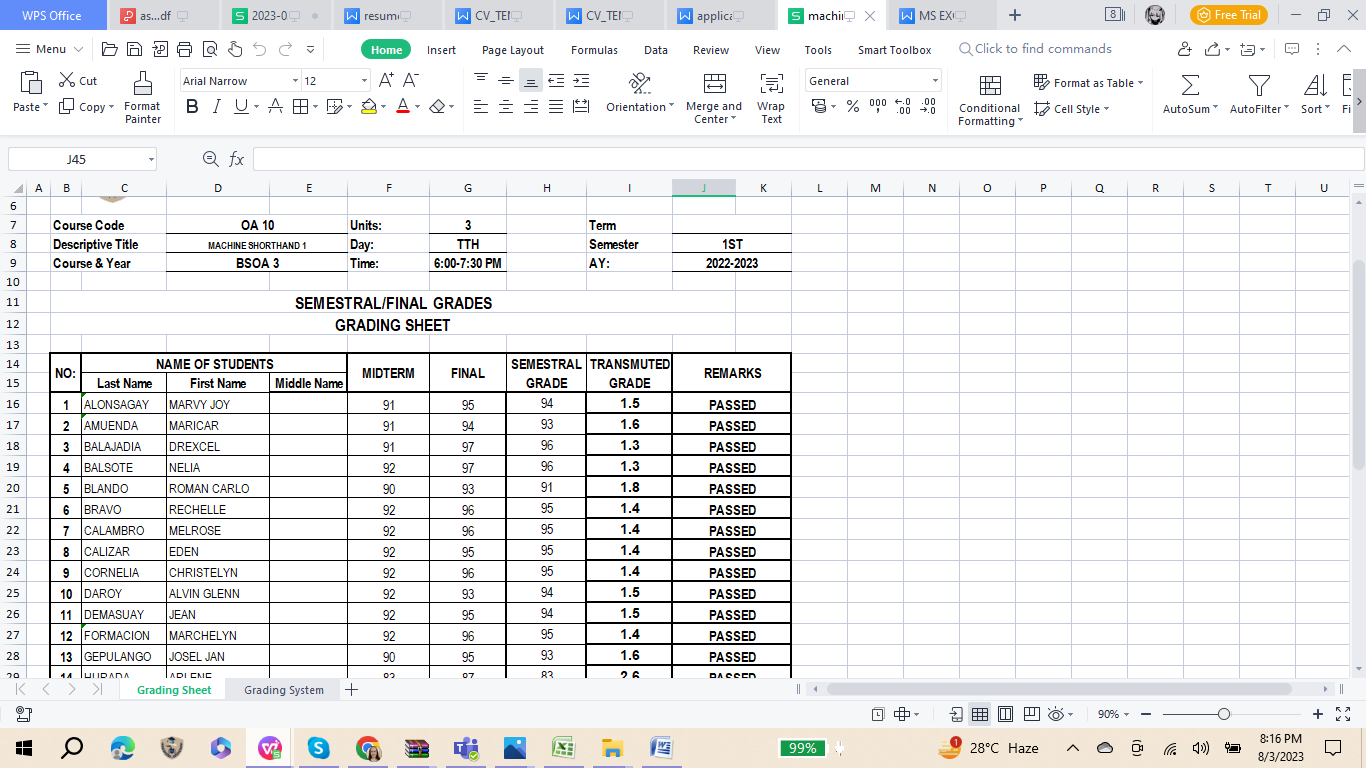
Task: Toggle Normal view in the status bar
Action: (980, 715)
